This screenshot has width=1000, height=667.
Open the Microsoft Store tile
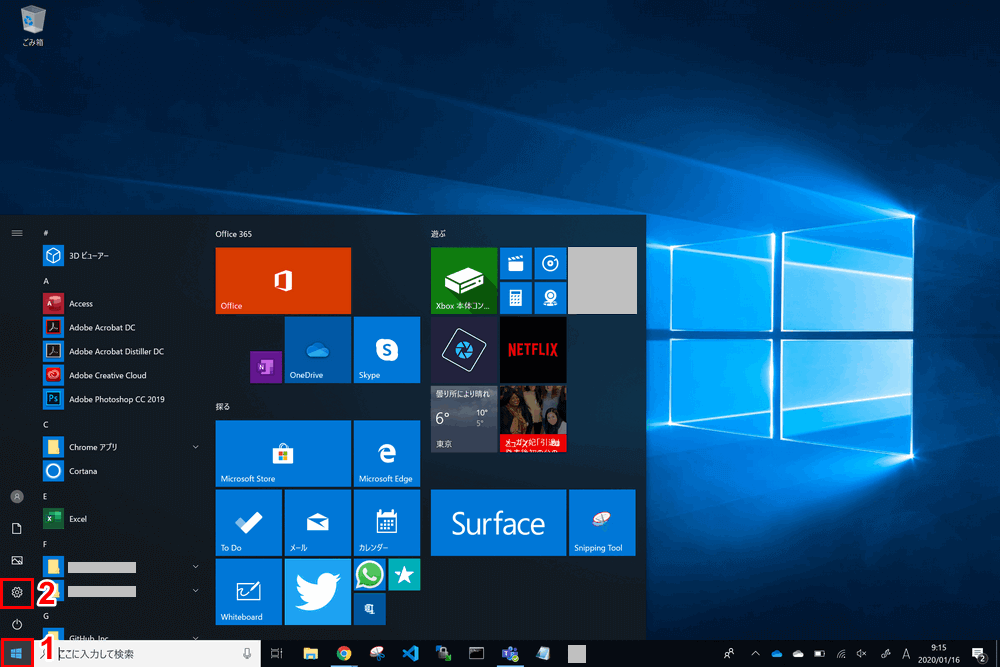point(283,453)
